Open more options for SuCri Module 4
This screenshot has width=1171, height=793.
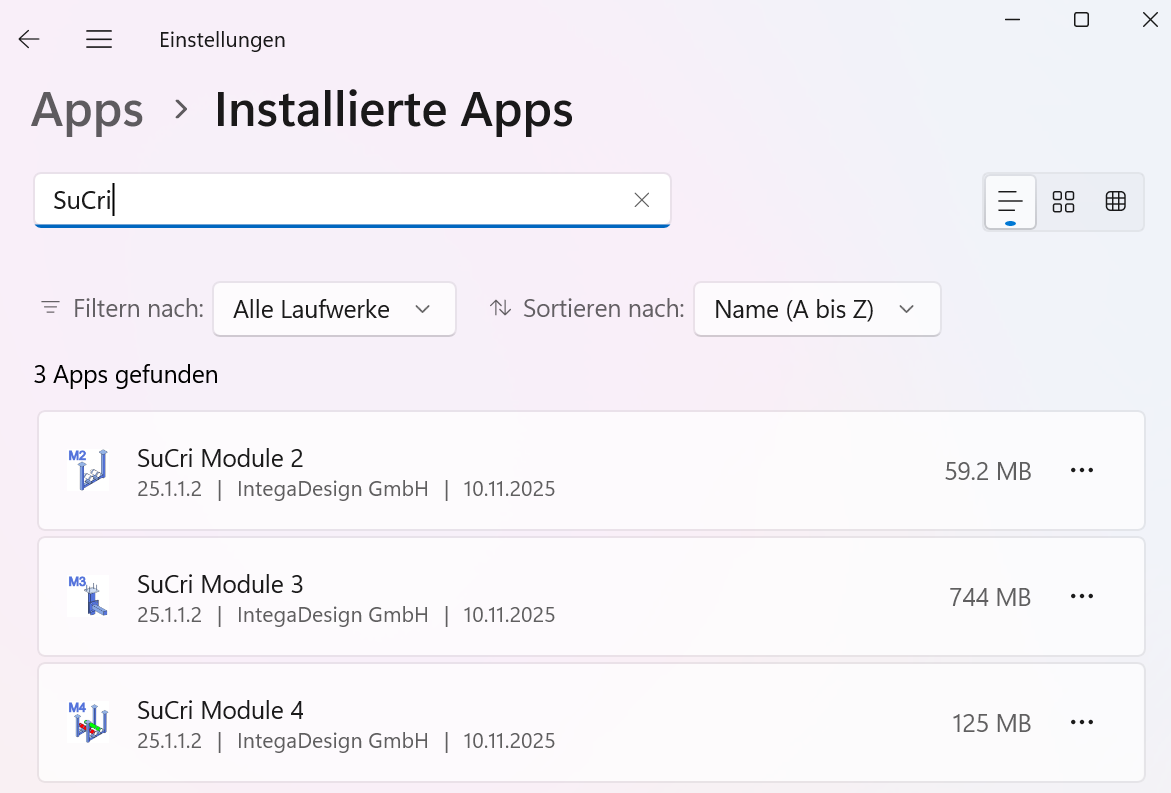point(1081,722)
